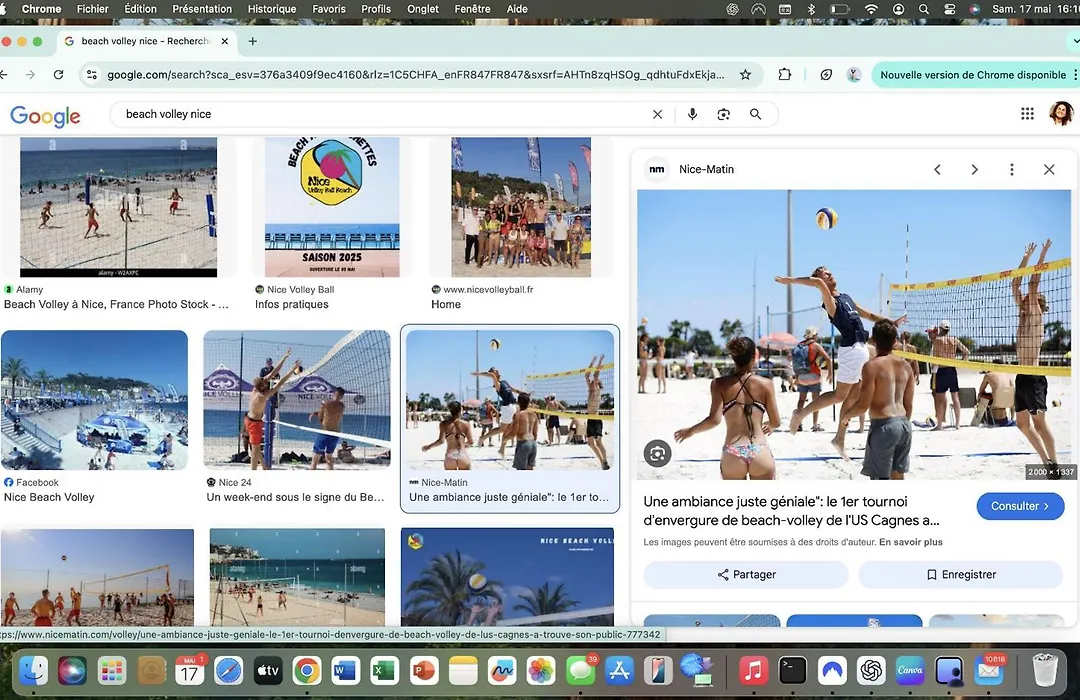
Task: Bookmark this page with the star icon
Action: point(745,74)
